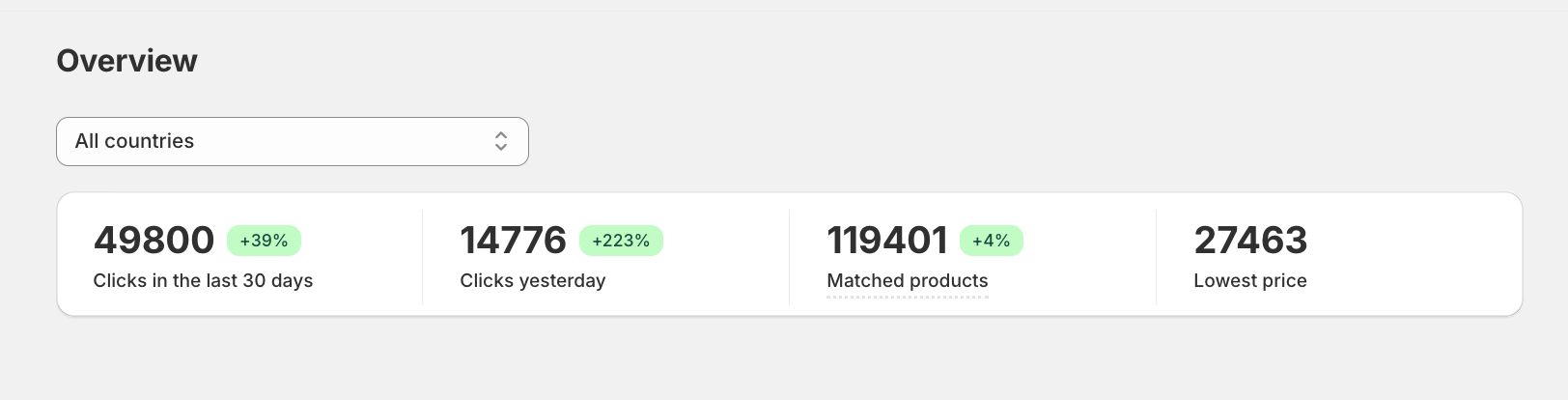Click the word 'Matched' in the third stat
The width and height of the screenshot is (1568, 400).
point(865,280)
